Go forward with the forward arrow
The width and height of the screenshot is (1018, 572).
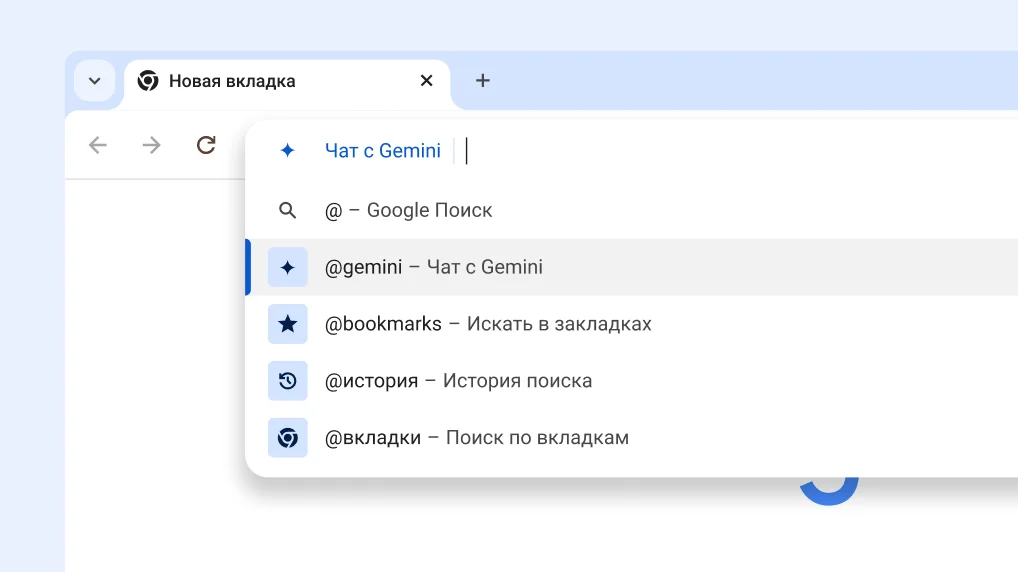tap(151, 145)
